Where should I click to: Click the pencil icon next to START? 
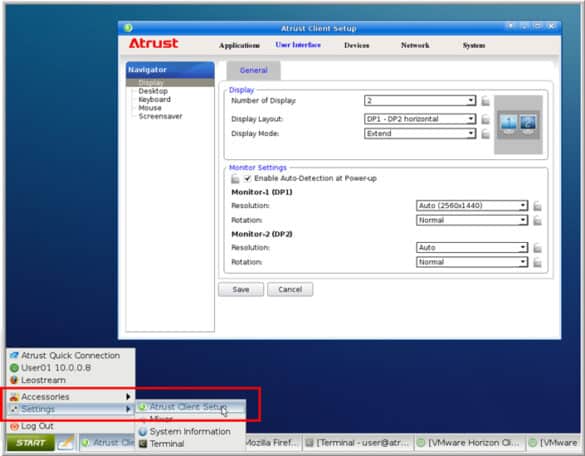[x=66, y=442]
